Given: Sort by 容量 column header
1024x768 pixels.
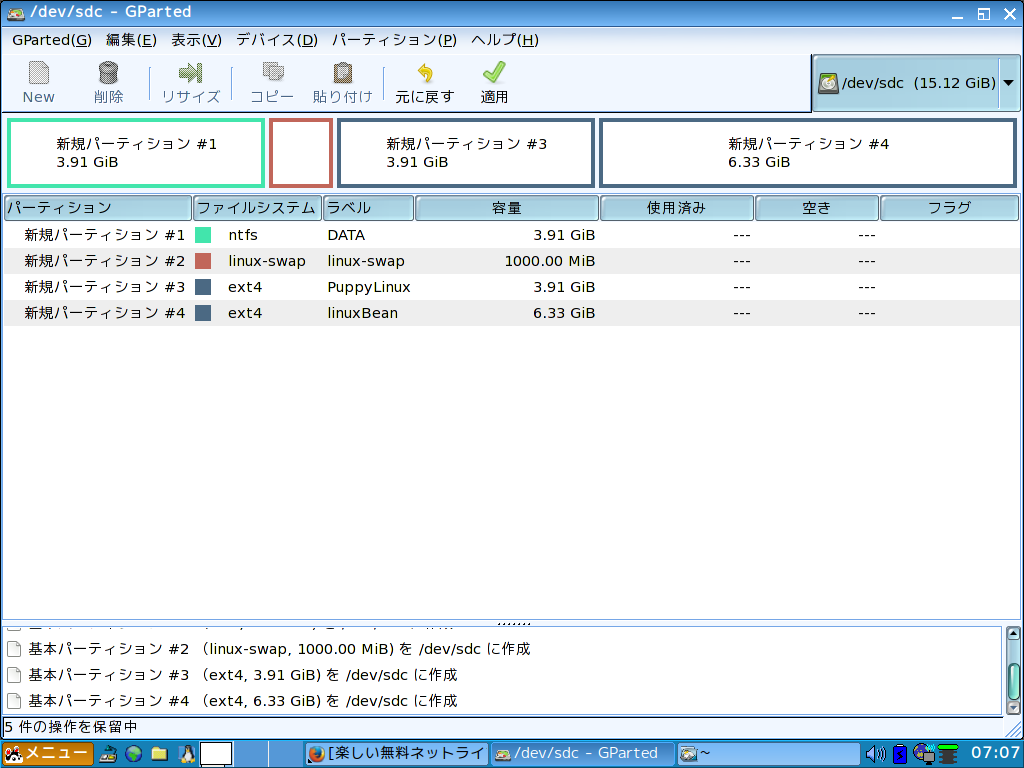Looking at the screenshot, I should click(x=507, y=208).
